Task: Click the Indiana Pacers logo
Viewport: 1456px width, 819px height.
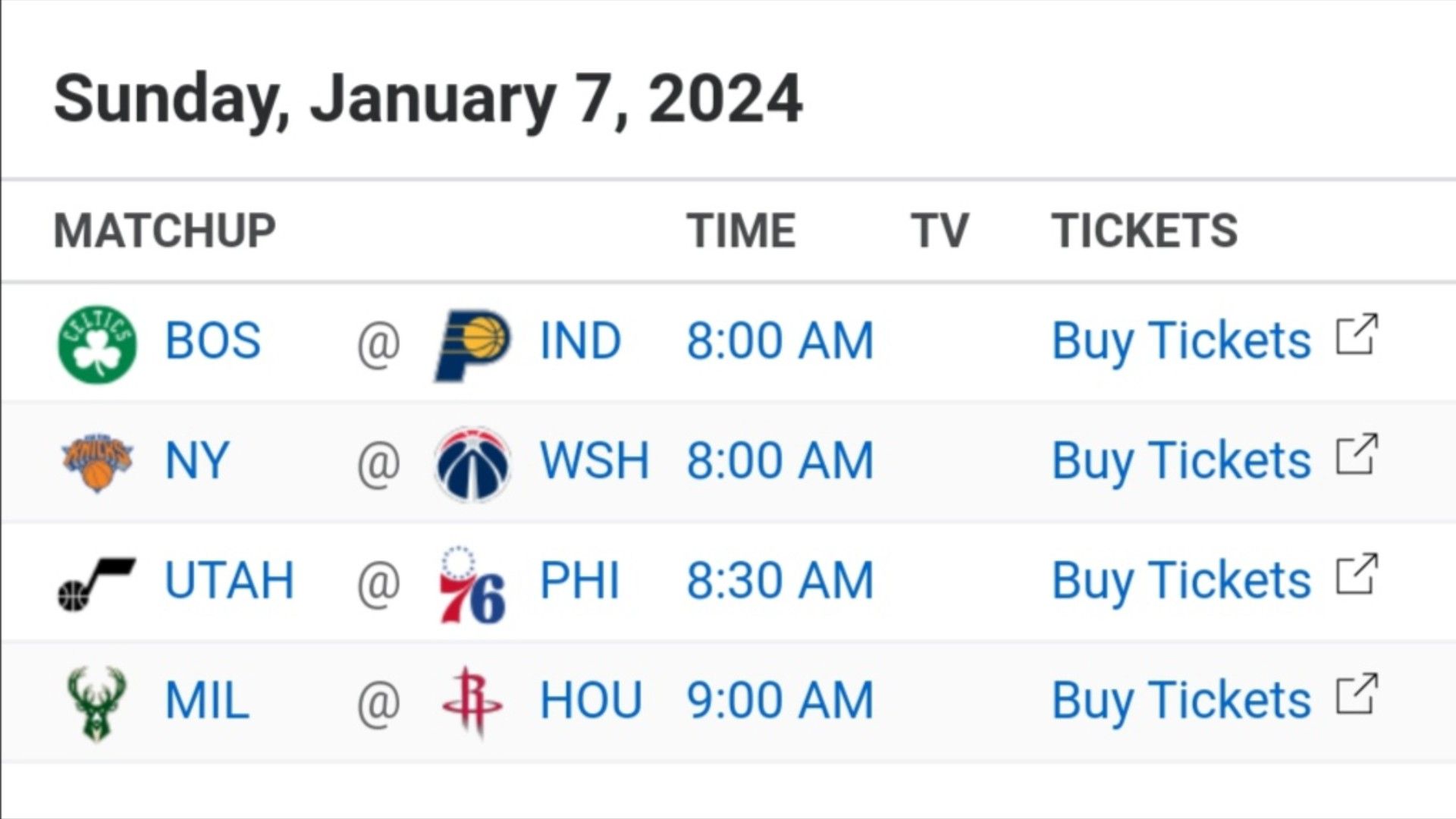Action: pos(472,344)
